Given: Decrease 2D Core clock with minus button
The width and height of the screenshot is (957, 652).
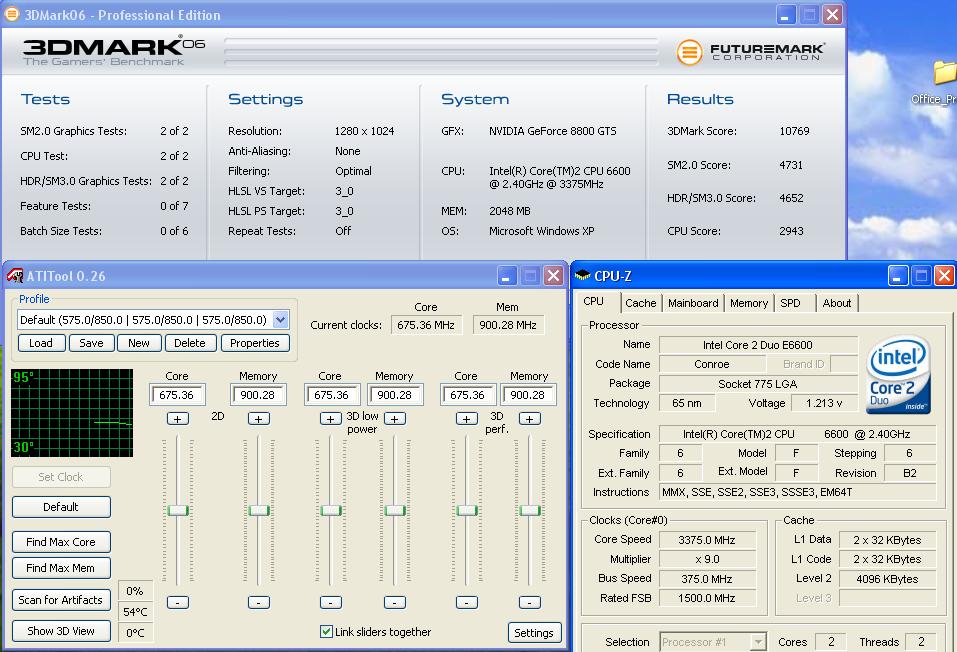Looking at the screenshot, I should tap(178, 603).
